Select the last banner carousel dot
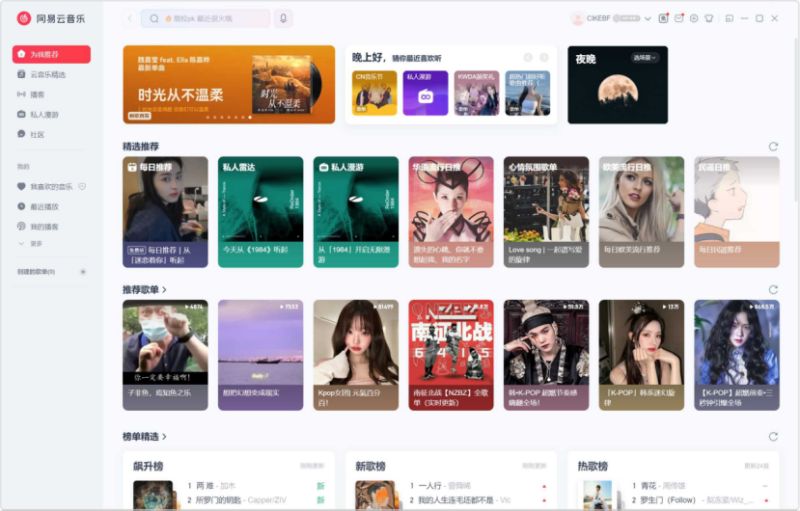This screenshot has height=511, width=800. (x=249, y=117)
